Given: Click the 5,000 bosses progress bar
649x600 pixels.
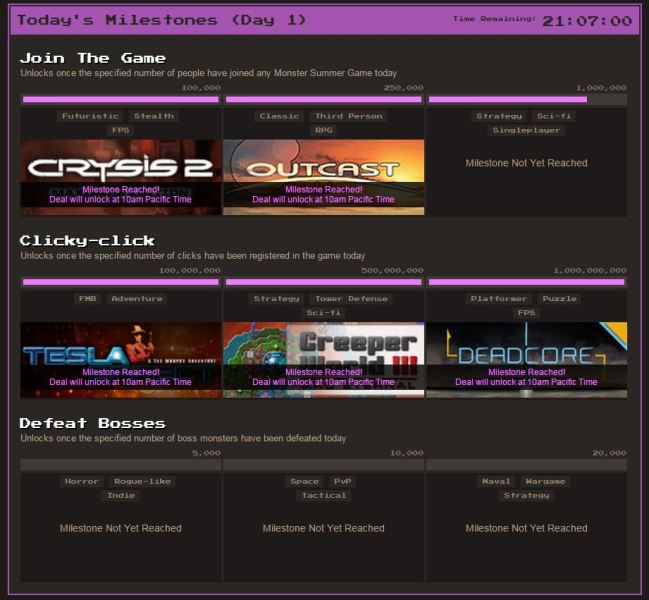Looking at the screenshot, I should (120, 465).
